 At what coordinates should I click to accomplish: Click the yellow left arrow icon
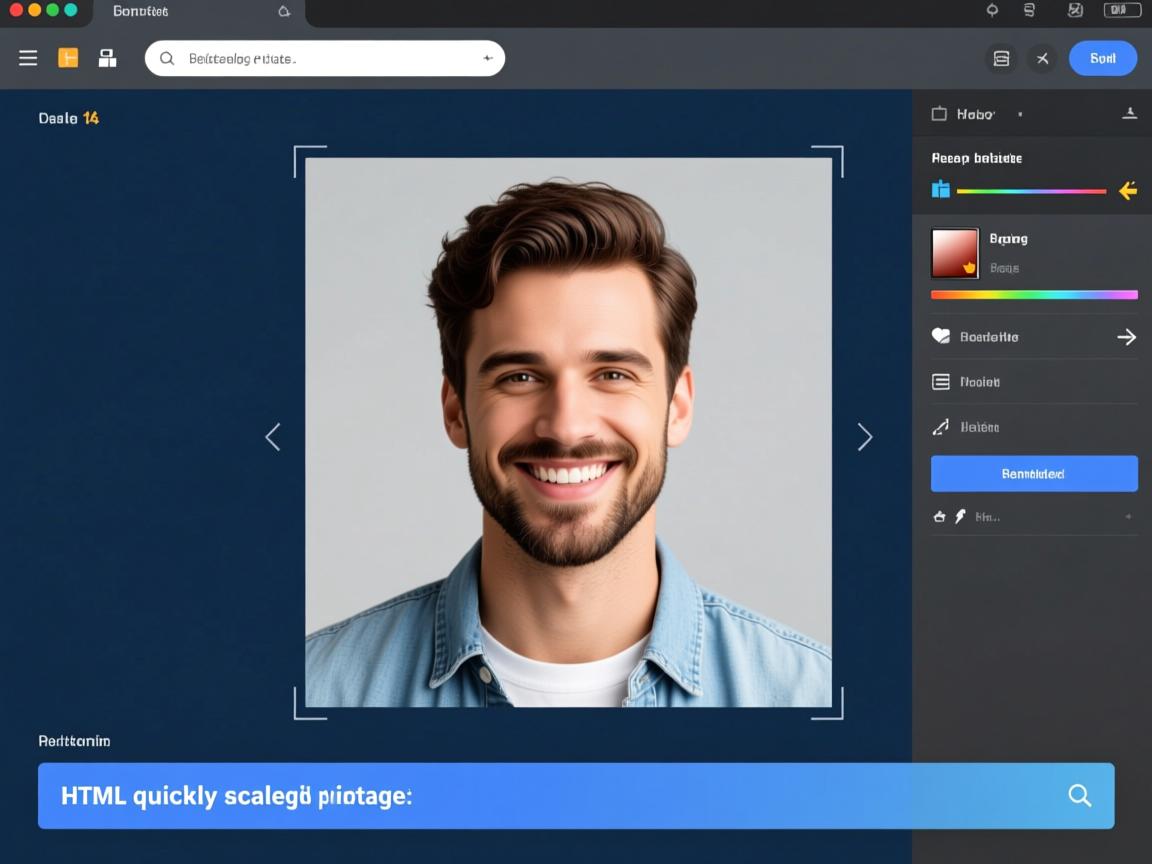tap(1127, 190)
